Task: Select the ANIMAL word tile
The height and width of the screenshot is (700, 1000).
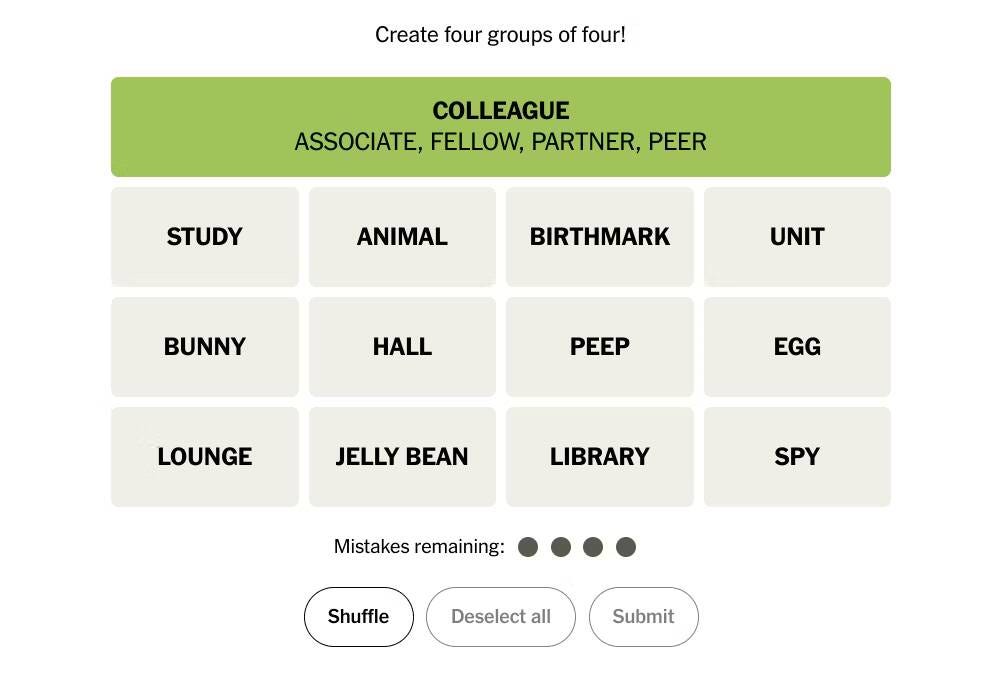Action: click(402, 237)
